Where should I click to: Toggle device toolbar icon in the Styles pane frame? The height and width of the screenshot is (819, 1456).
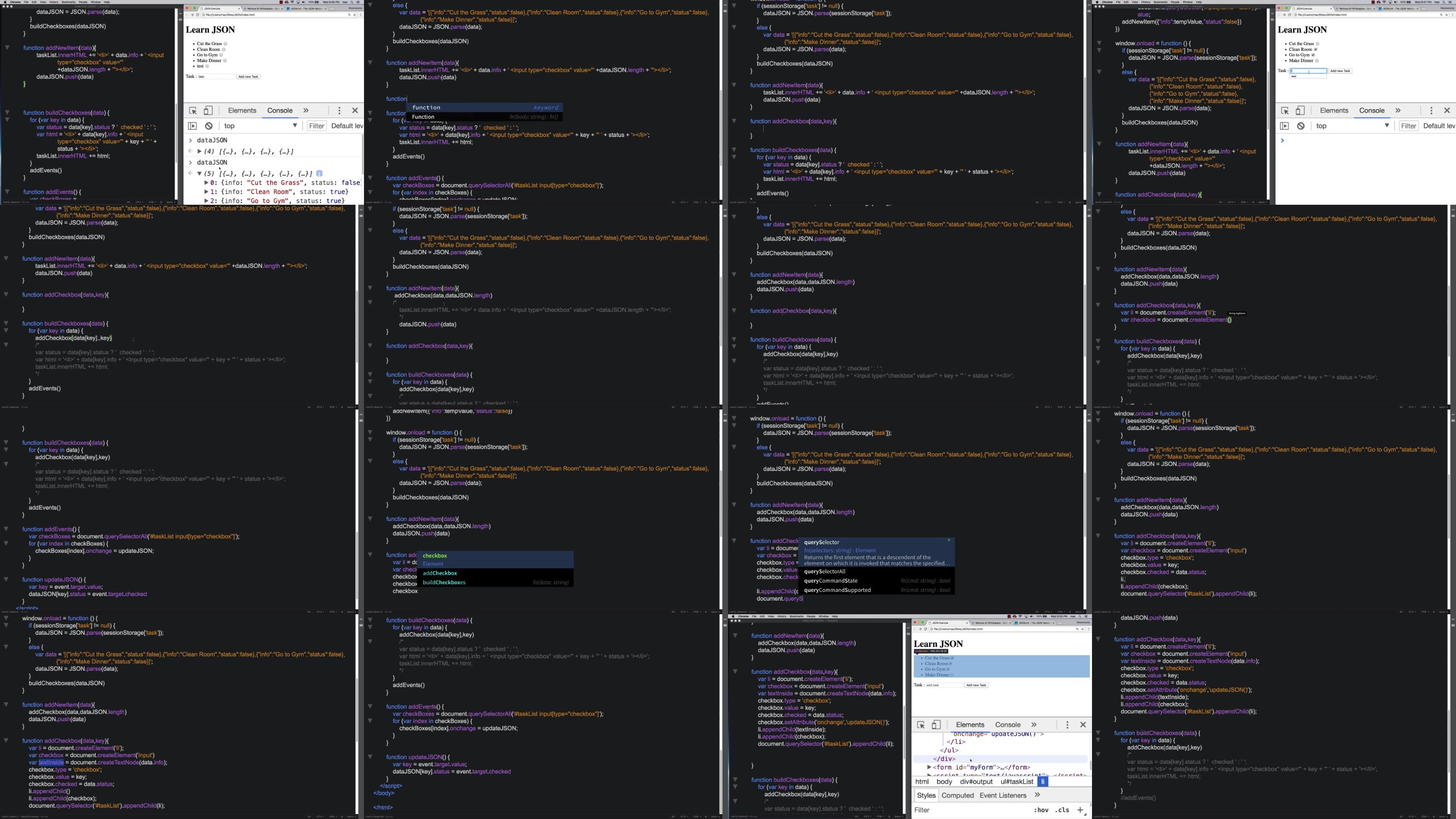point(936,725)
